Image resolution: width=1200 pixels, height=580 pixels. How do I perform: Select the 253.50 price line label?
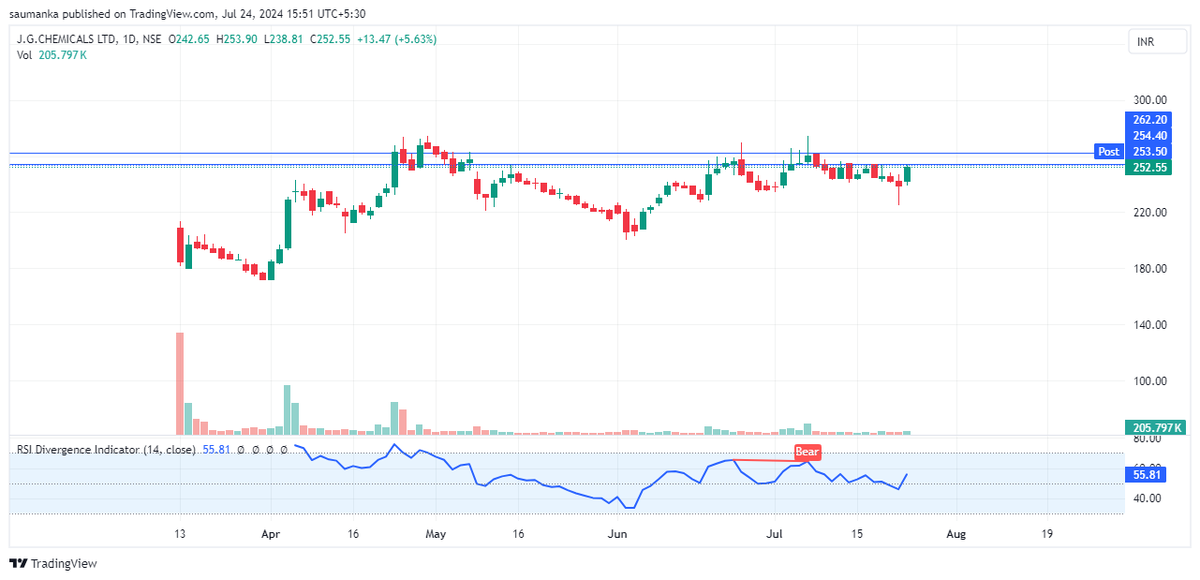pos(1150,151)
